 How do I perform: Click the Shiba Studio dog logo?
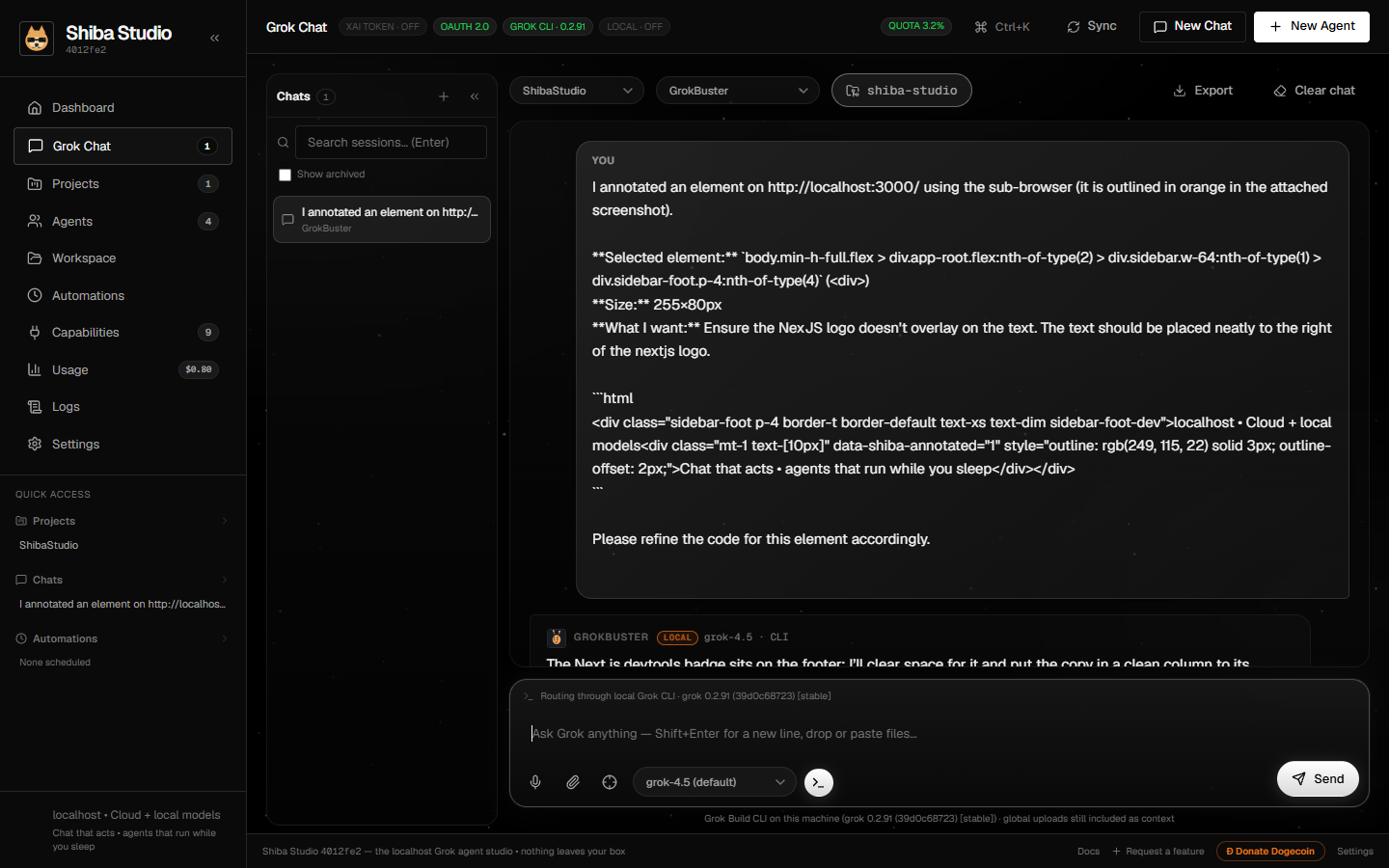click(37, 39)
